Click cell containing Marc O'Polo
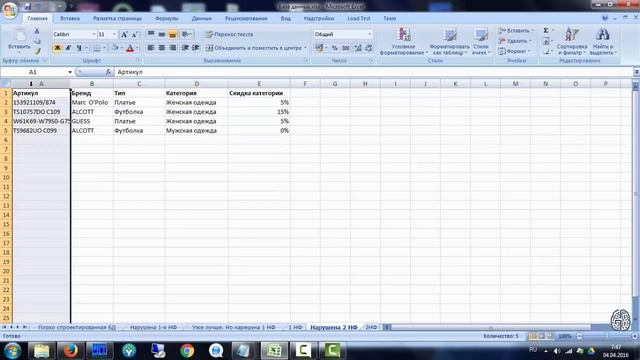The image size is (640, 360). (x=92, y=102)
